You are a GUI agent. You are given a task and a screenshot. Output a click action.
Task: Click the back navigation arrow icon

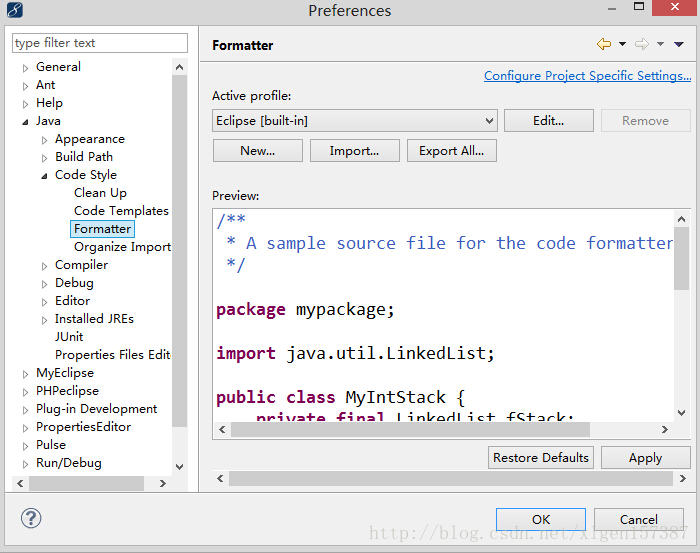coord(603,45)
